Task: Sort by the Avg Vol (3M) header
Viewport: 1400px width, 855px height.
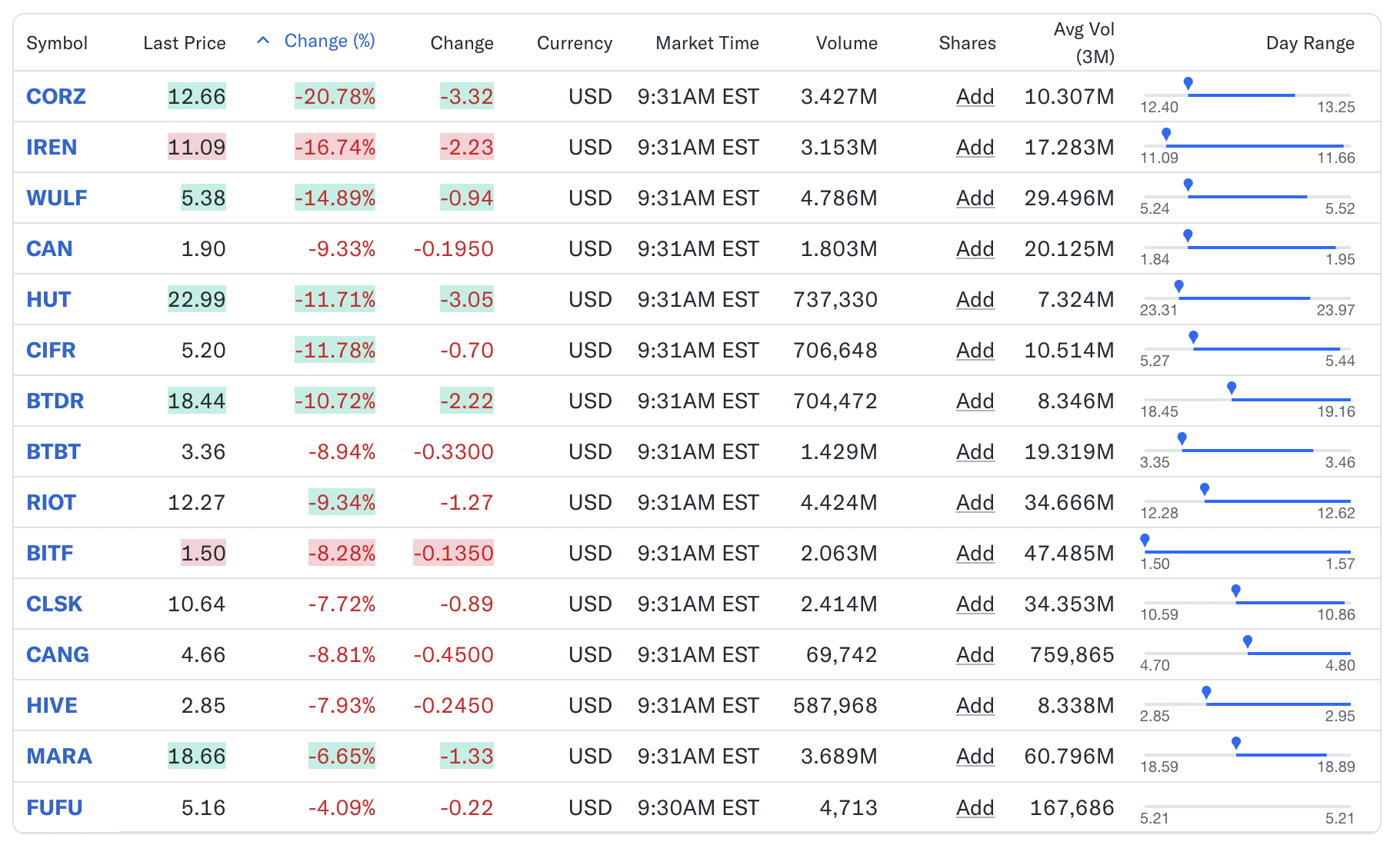Action: pos(1084,43)
